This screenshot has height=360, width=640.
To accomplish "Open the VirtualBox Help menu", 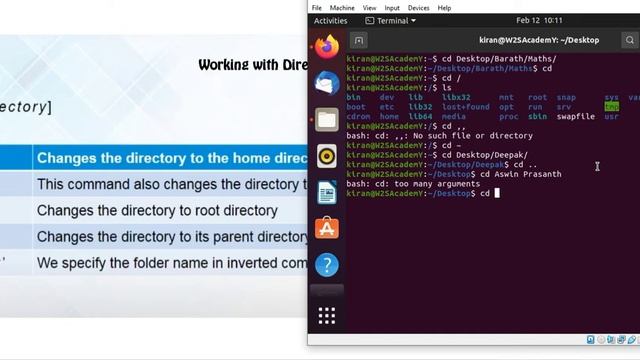I will (x=444, y=8).
